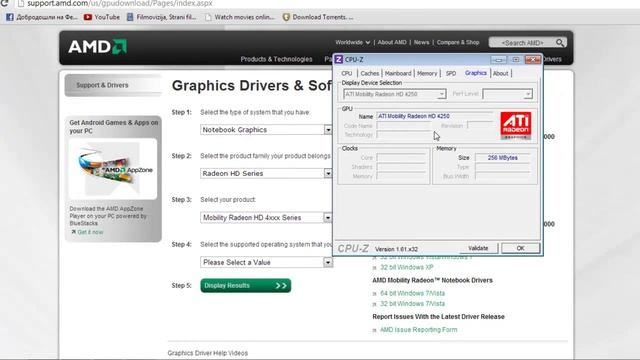Click the Report Issues With the Latest Driver Release heading

click(x=438, y=317)
